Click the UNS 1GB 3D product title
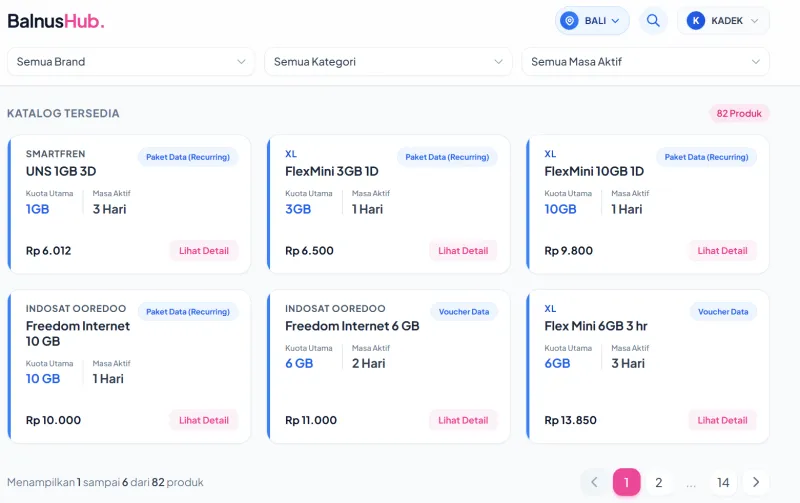The height and width of the screenshot is (503, 800). coord(61,171)
